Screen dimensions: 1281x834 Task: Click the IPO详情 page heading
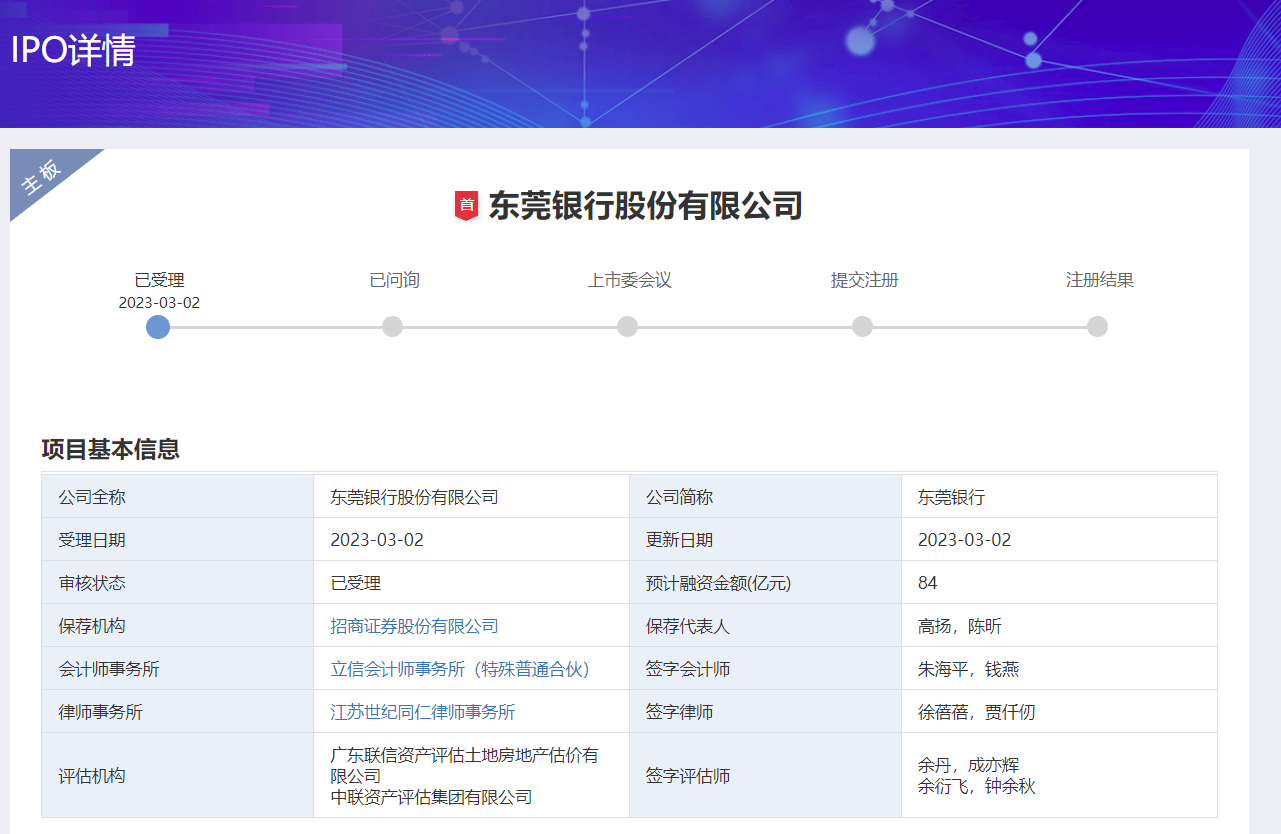pyautogui.click(x=73, y=51)
